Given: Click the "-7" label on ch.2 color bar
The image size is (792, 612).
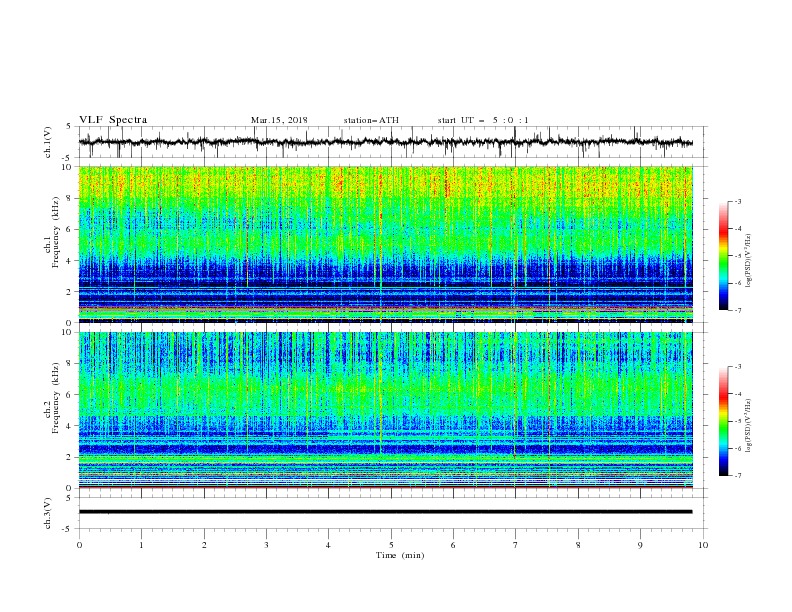Looking at the screenshot, I should tap(738, 476).
